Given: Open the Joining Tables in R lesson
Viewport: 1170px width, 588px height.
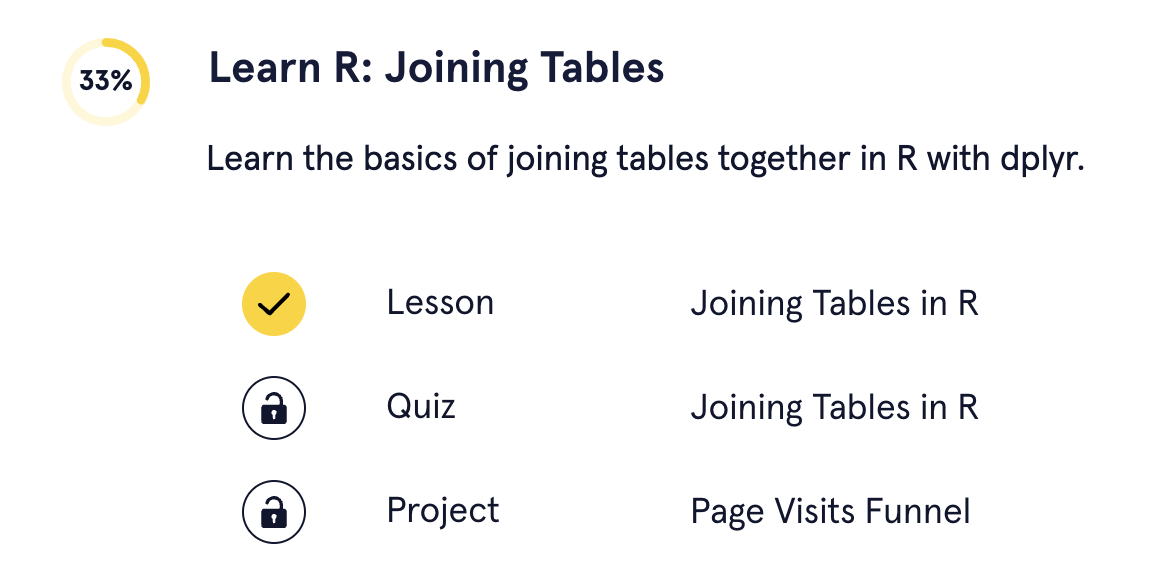Looking at the screenshot, I should pos(834,304).
